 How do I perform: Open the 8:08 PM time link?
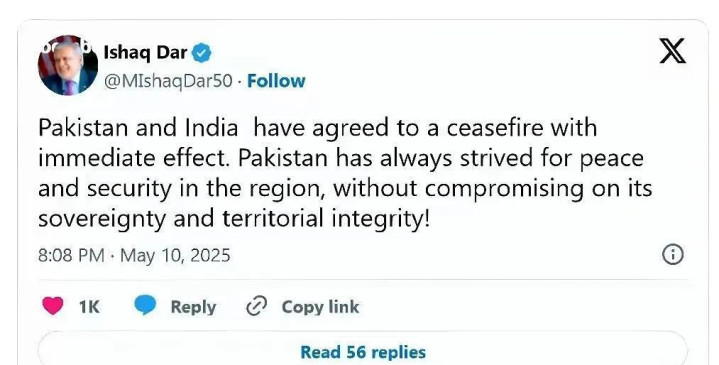(x=71, y=255)
